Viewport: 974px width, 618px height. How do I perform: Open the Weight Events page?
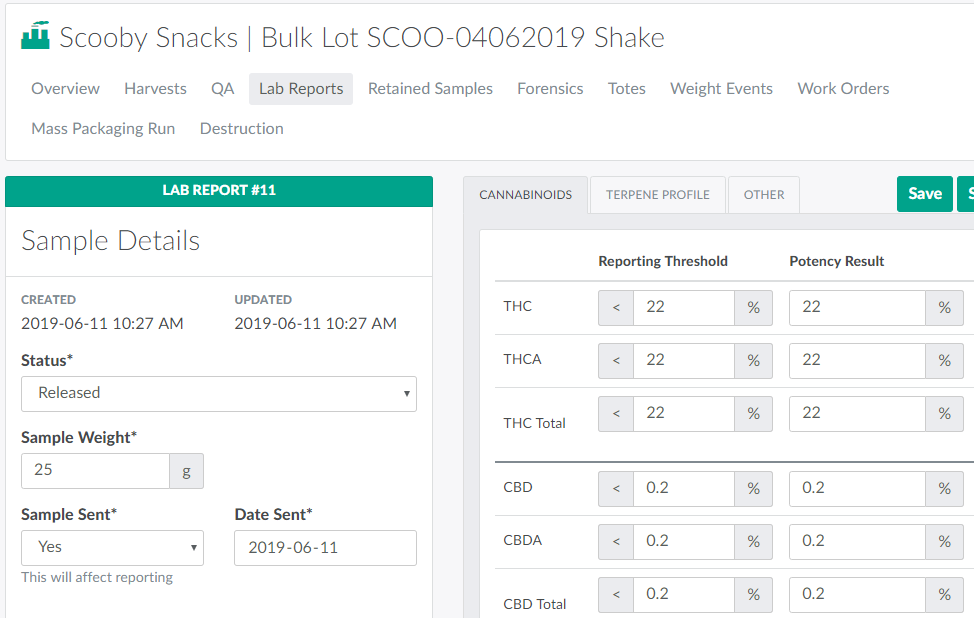pyautogui.click(x=721, y=89)
